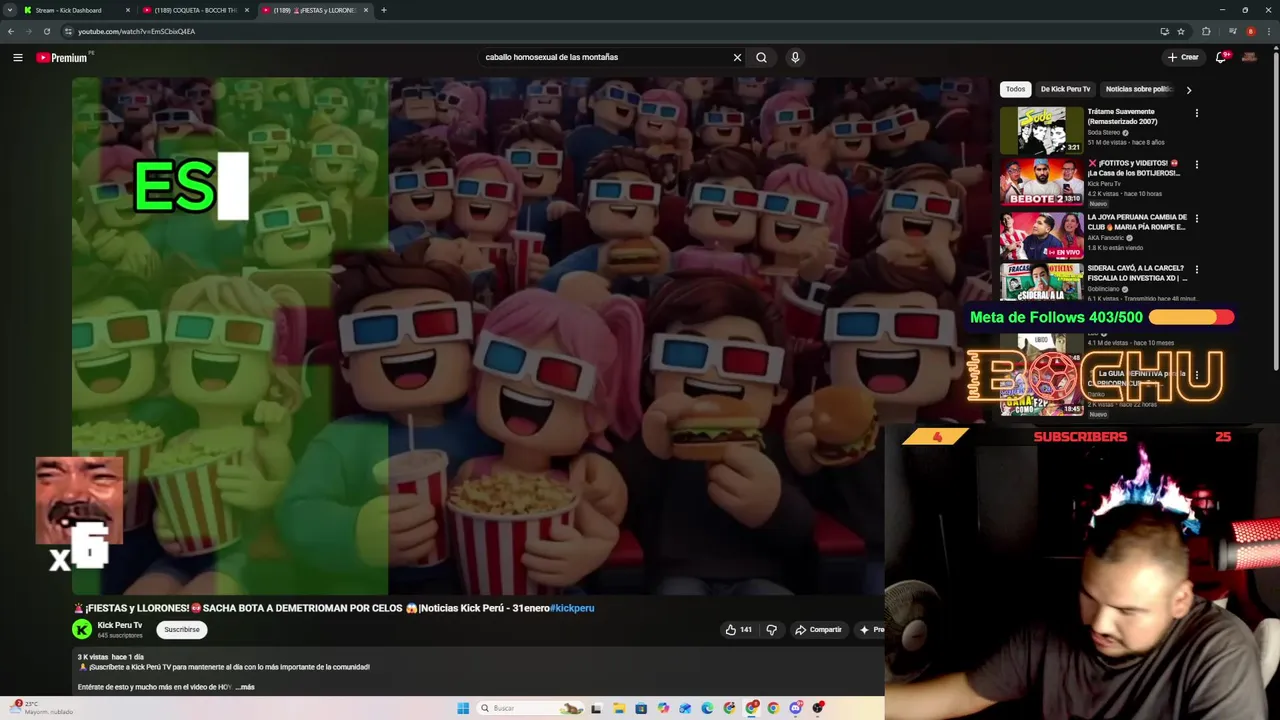Dislike the video with thumbs down
Image resolution: width=1280 pixels, height=720 pixels.
pyautogui.click(x=771, y=630)
